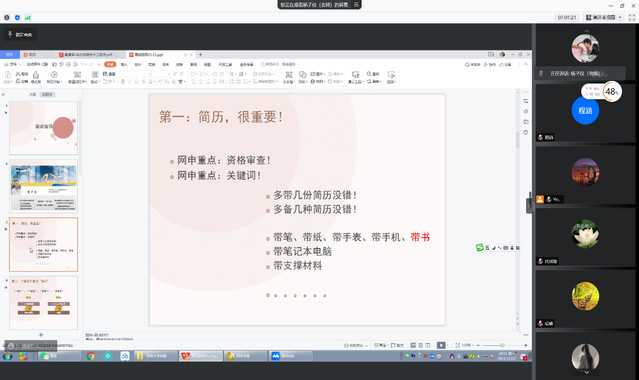
Task: Click the Text Box tool icon
Action: [289, 75]
